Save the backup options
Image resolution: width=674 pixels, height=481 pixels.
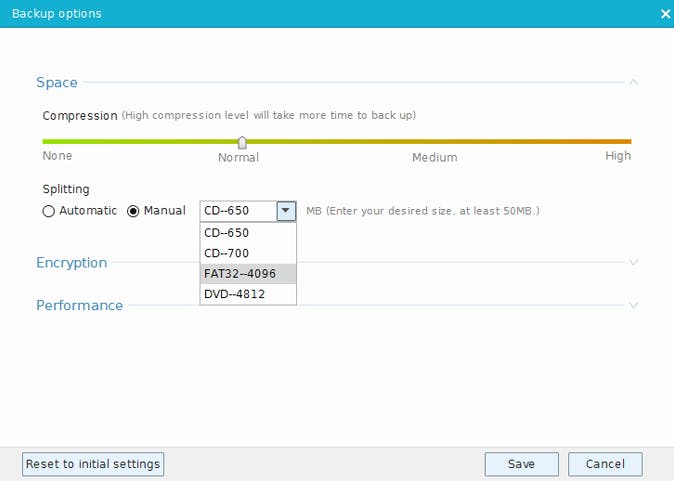(x=521, y=464)
